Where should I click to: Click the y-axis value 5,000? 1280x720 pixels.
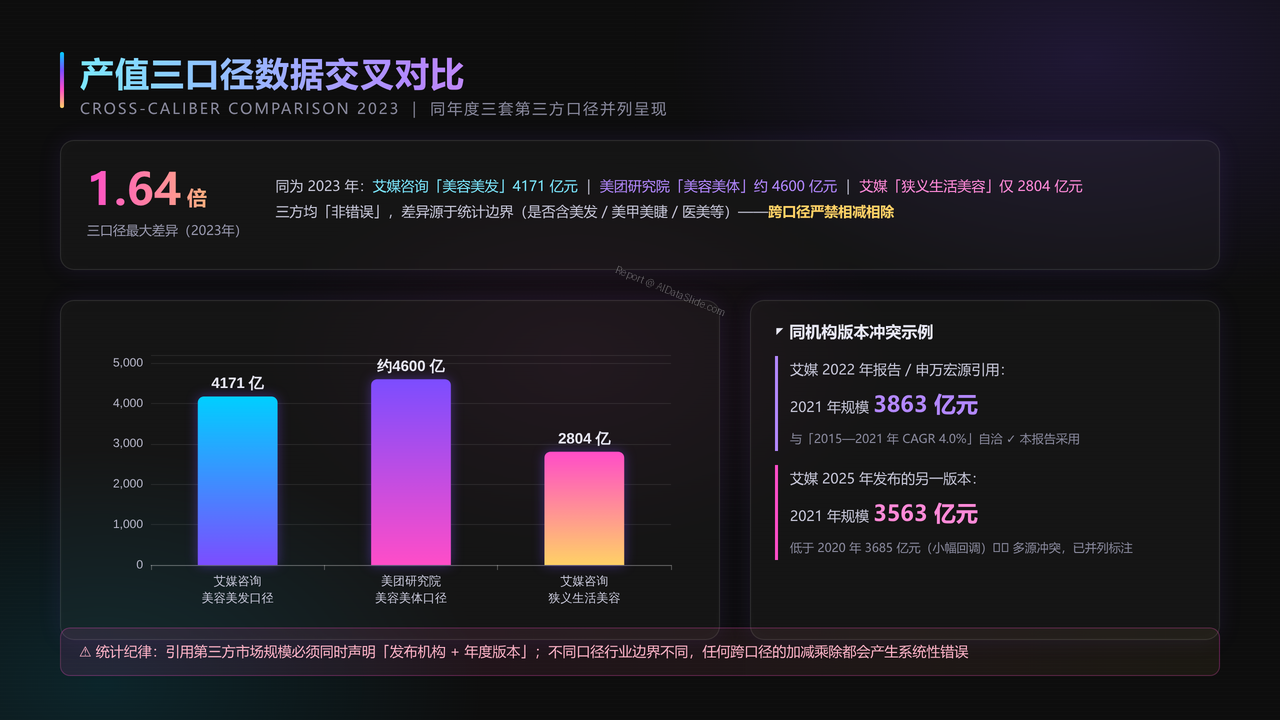pyautogui.click(x=127, y=362)
